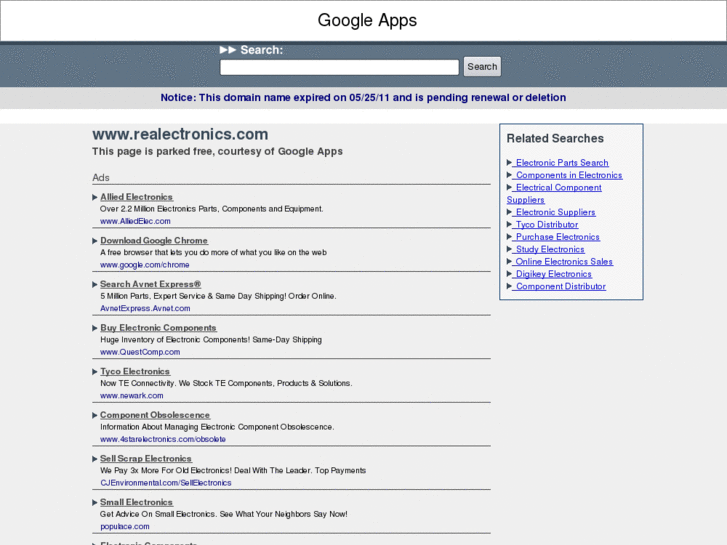Click the double-arrow icon before Search label
727x545 pixels.
[228, 50]
